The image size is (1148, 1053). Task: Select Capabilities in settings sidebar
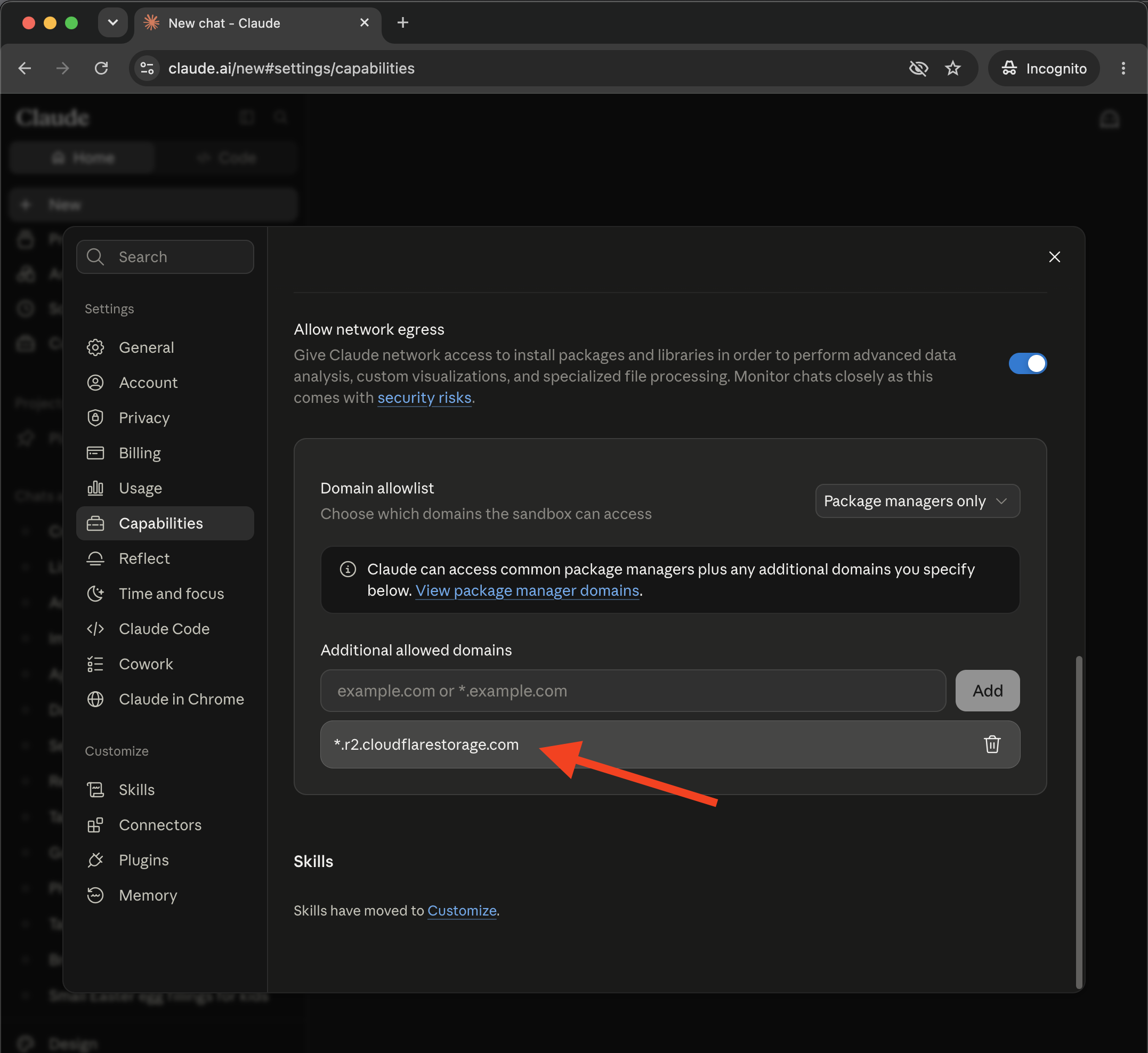(165, 523)
